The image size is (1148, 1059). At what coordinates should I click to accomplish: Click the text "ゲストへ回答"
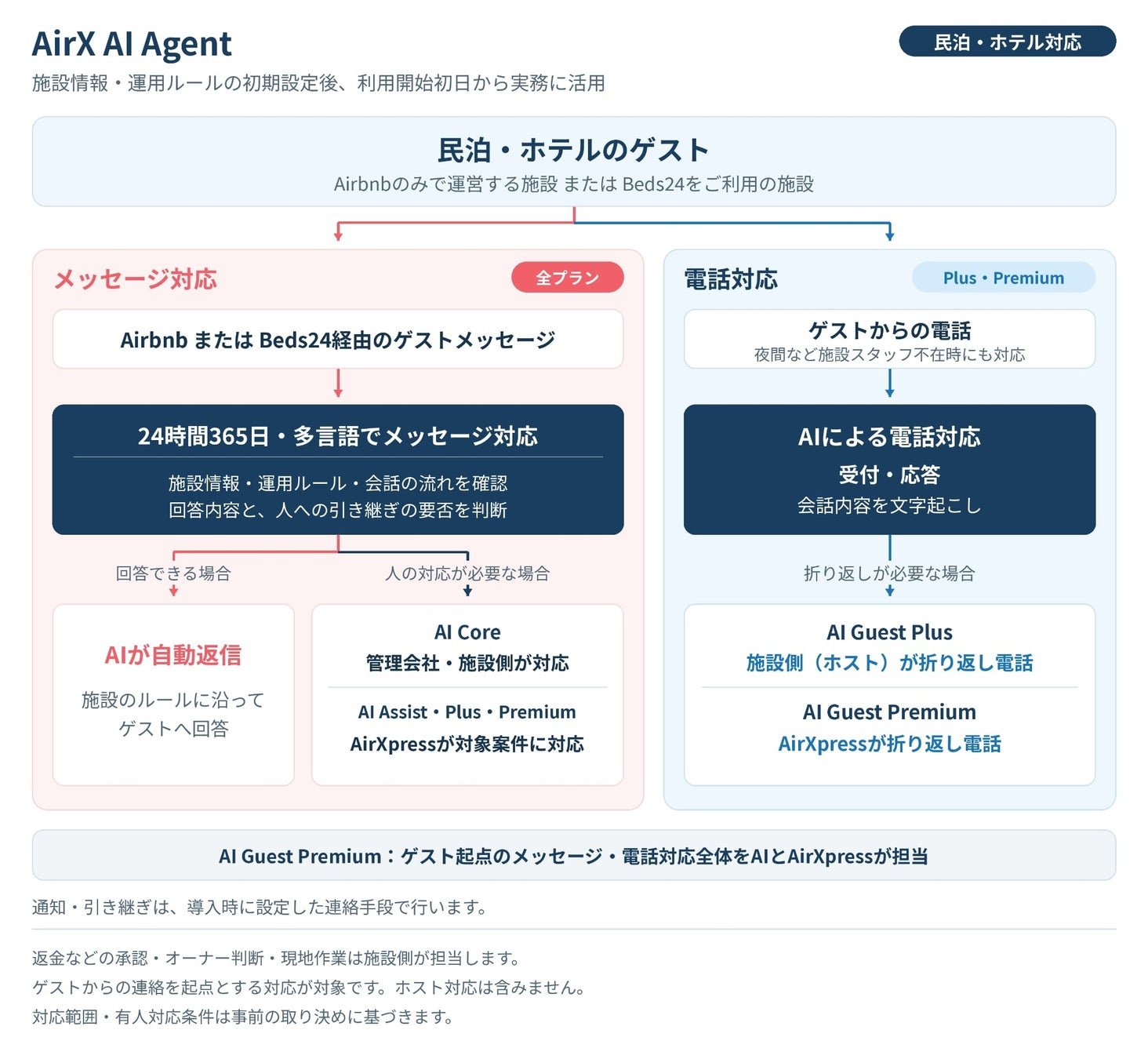pos(173,729)
